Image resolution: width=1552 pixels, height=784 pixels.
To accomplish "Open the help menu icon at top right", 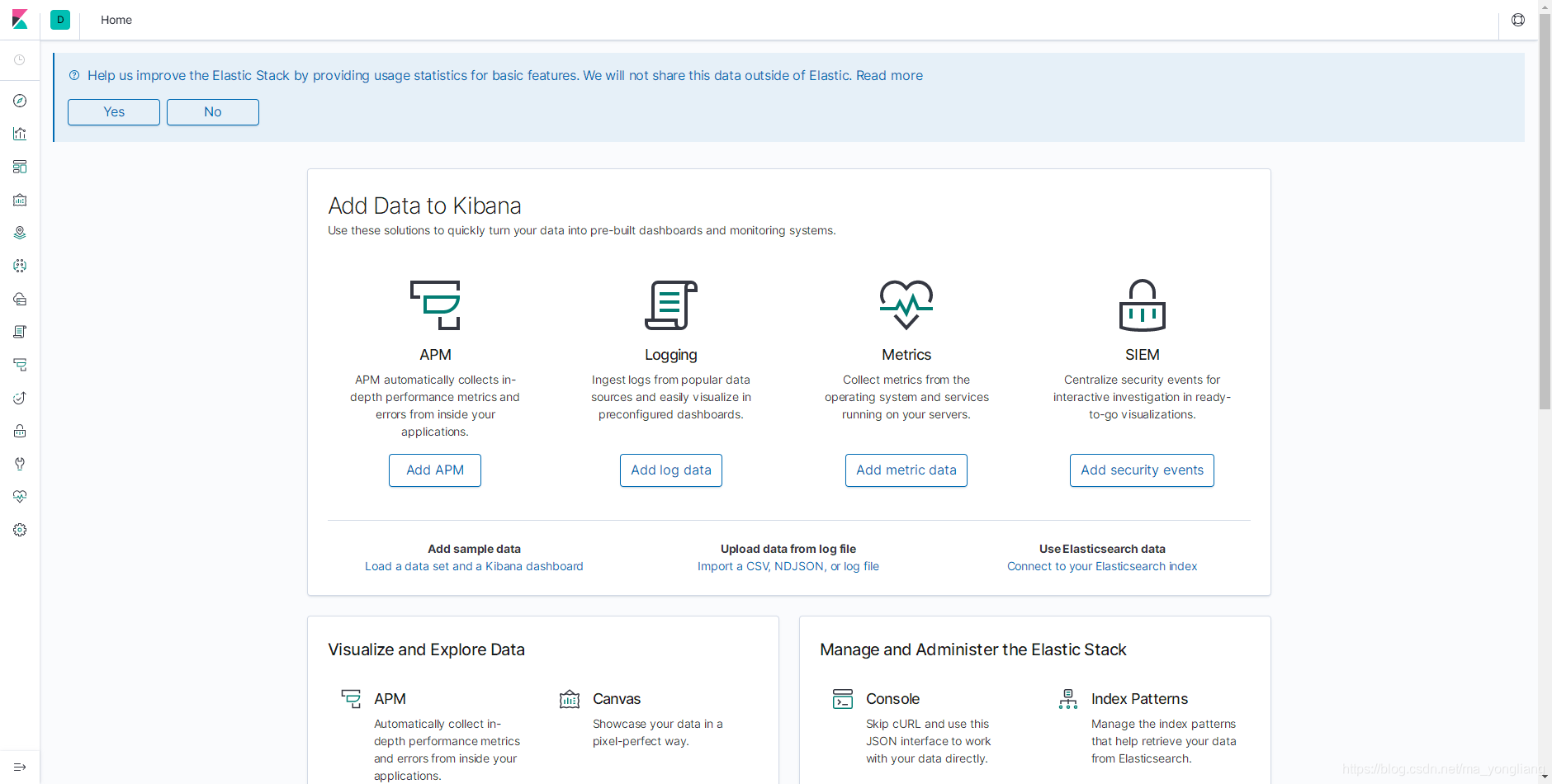I will point(1518,20).
